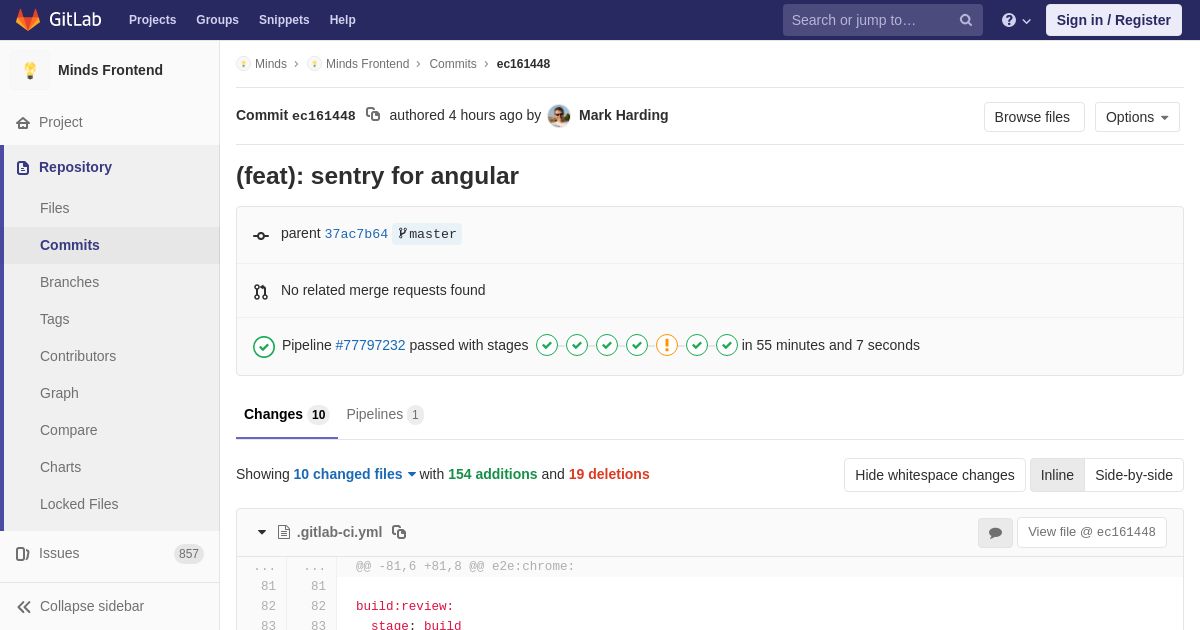Click the second passed pipeline stage icon
Image resolution: width=1200 pixels, height=630 pixels.
point(577,345)
